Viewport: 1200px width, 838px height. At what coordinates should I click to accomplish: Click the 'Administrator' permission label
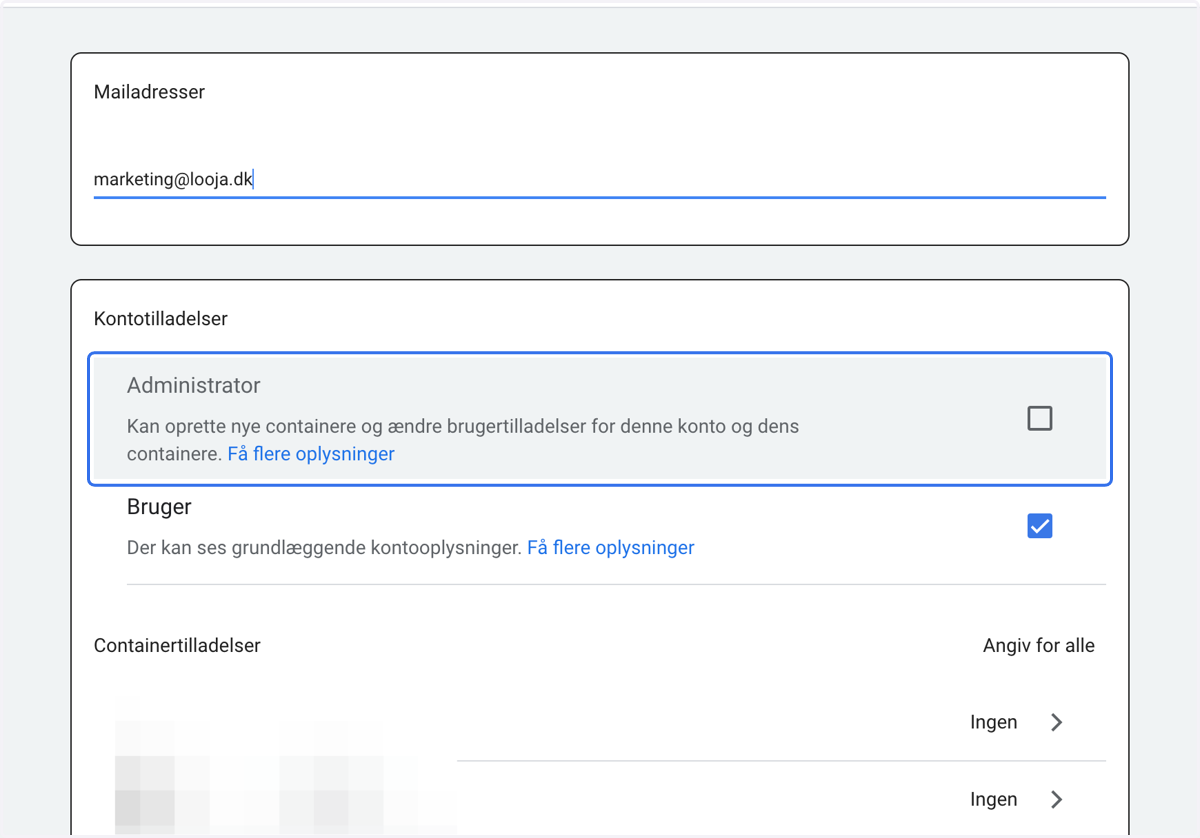(194, 386)
